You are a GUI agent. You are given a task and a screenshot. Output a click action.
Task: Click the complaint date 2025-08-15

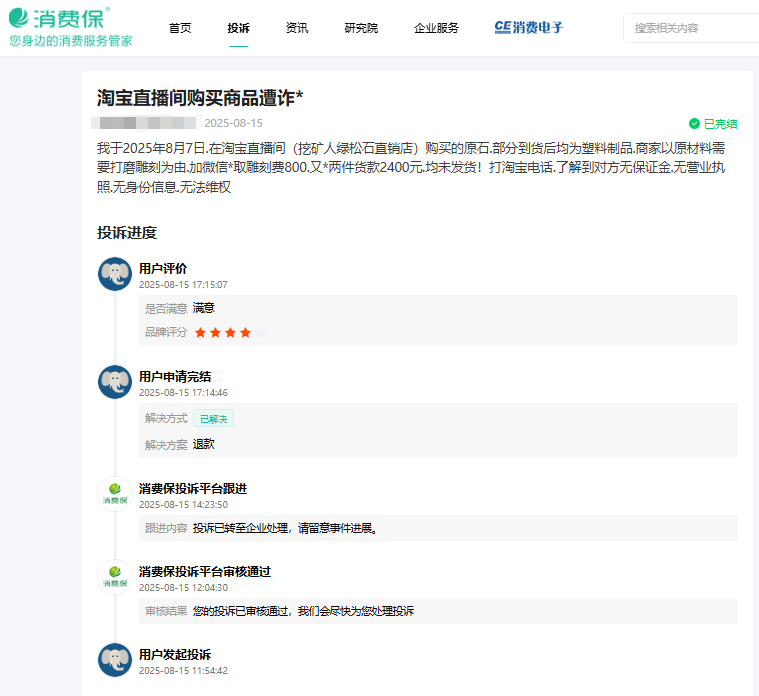click(x=233, y=123)
